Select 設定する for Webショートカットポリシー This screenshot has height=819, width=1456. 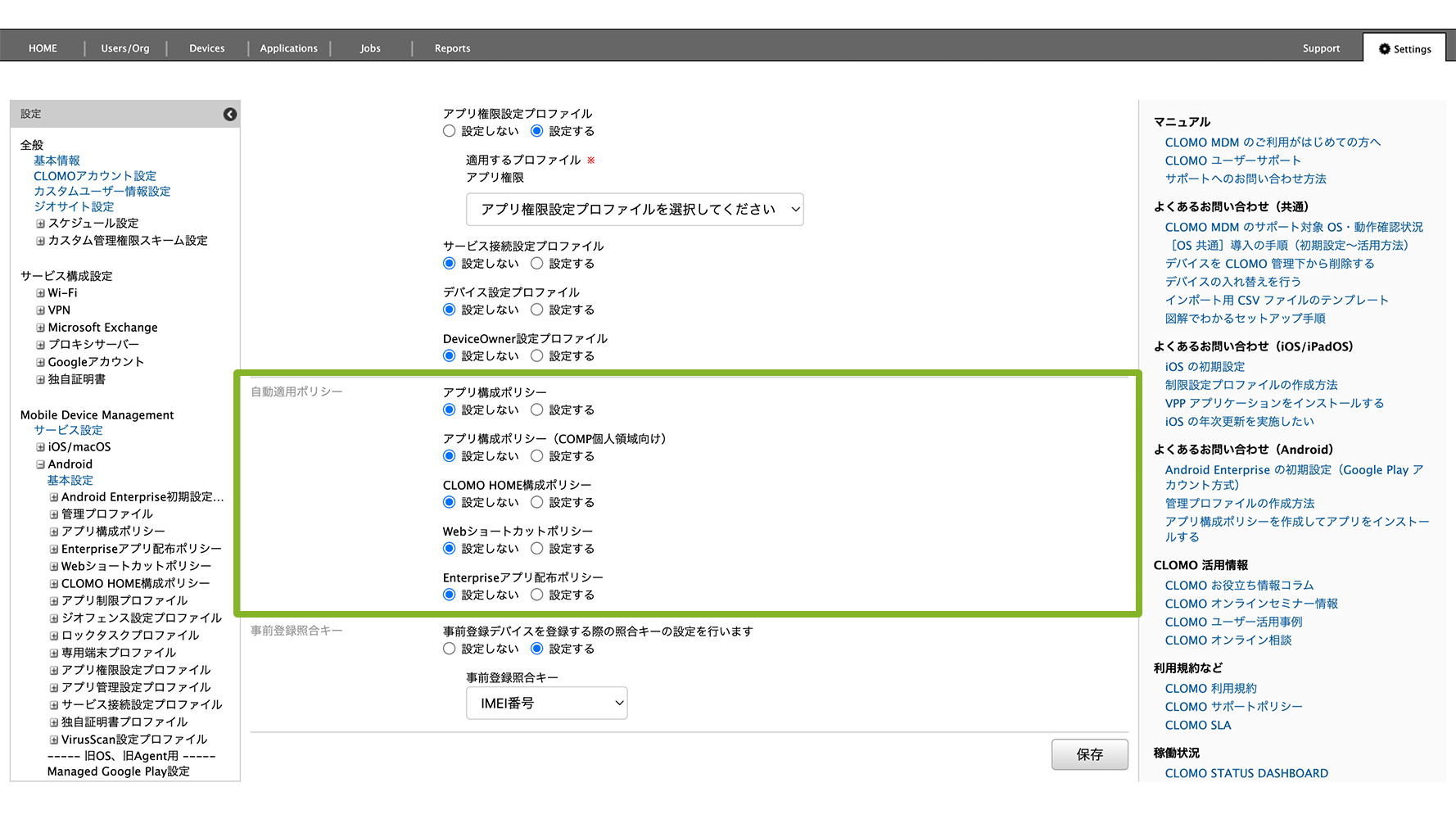(537, 549)
